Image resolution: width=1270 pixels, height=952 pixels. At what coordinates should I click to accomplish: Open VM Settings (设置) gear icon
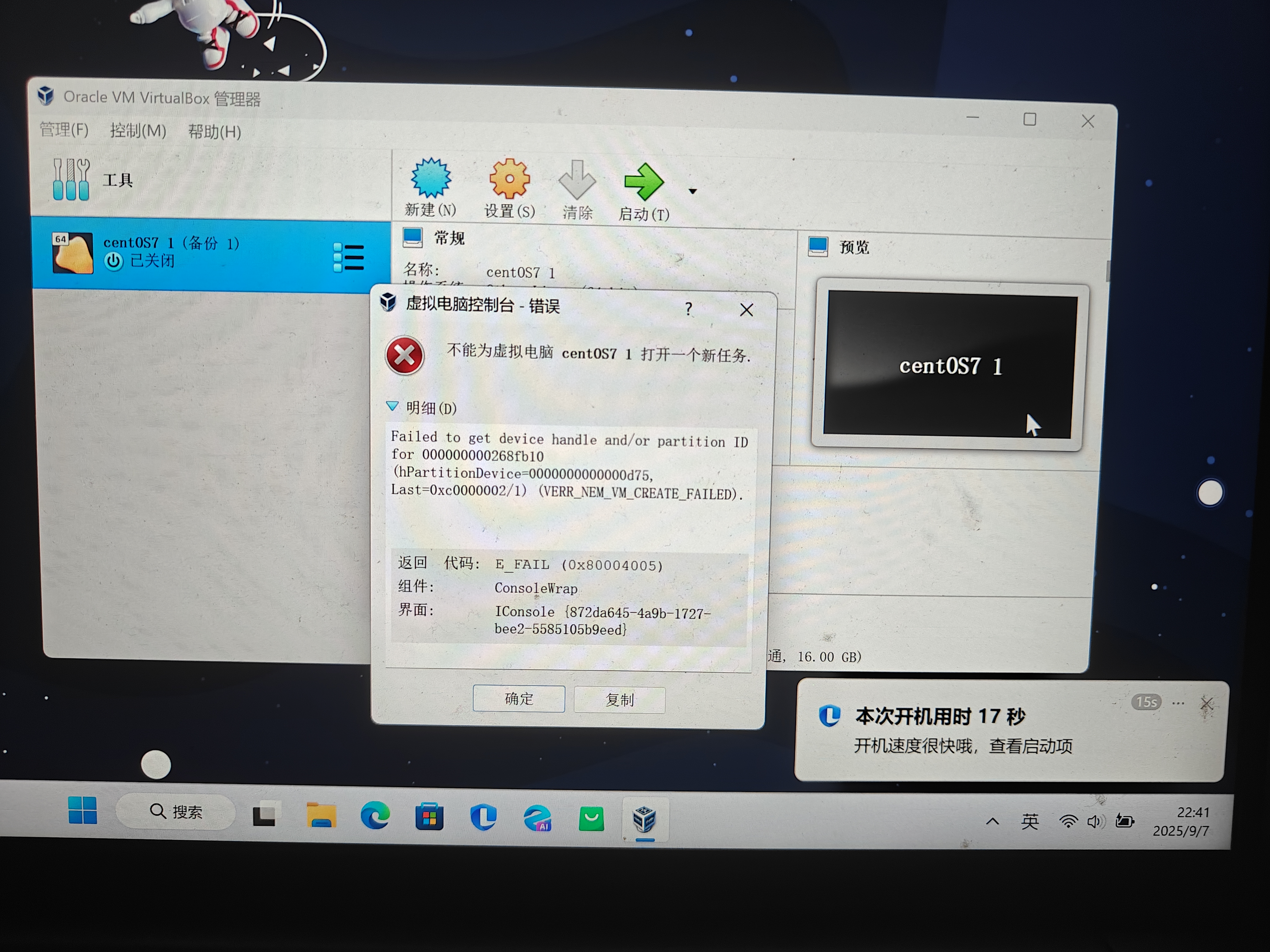tap(509, 179)
